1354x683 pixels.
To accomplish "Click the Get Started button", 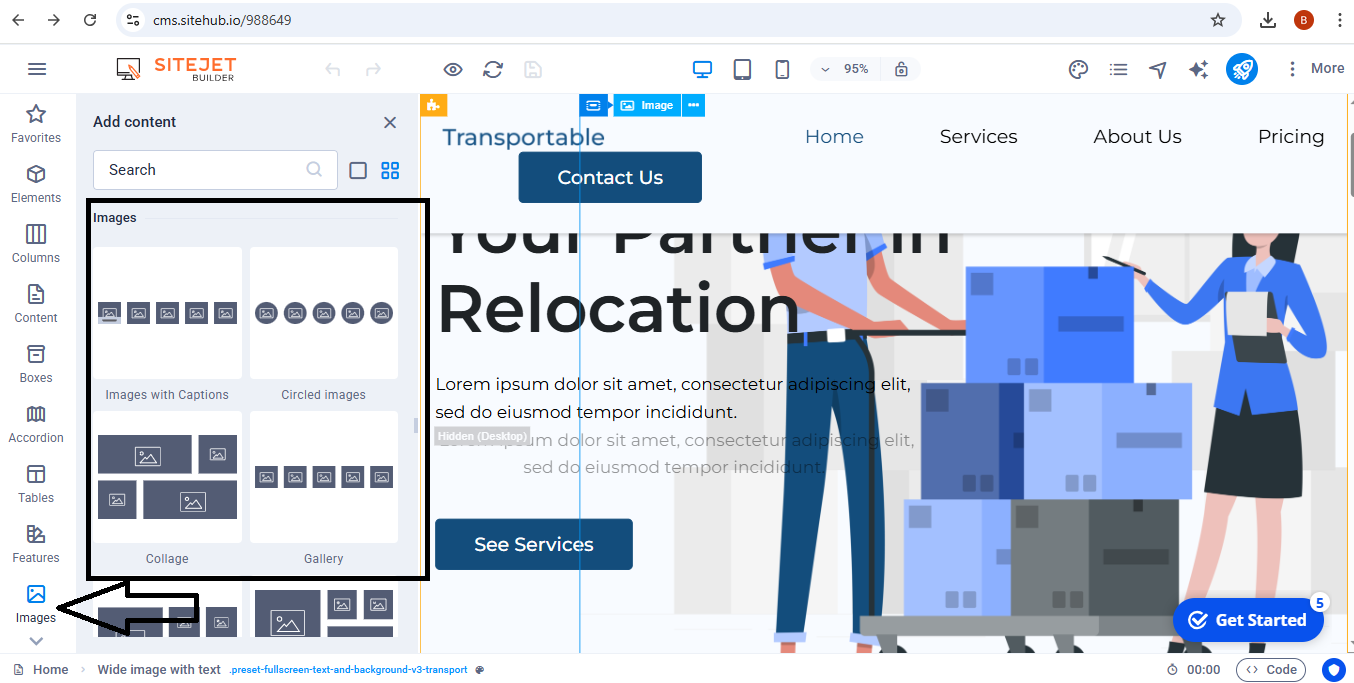I will (1247, 620).
